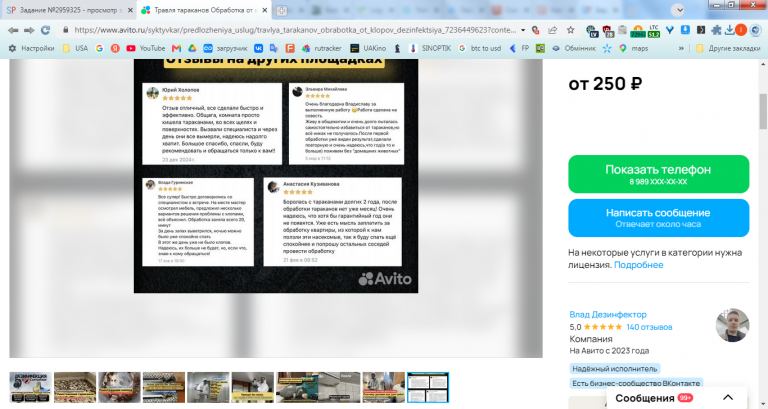Screen dimensions: 768x409
Task: Select the first gallery thumbnail
Action: coord(30,387)
